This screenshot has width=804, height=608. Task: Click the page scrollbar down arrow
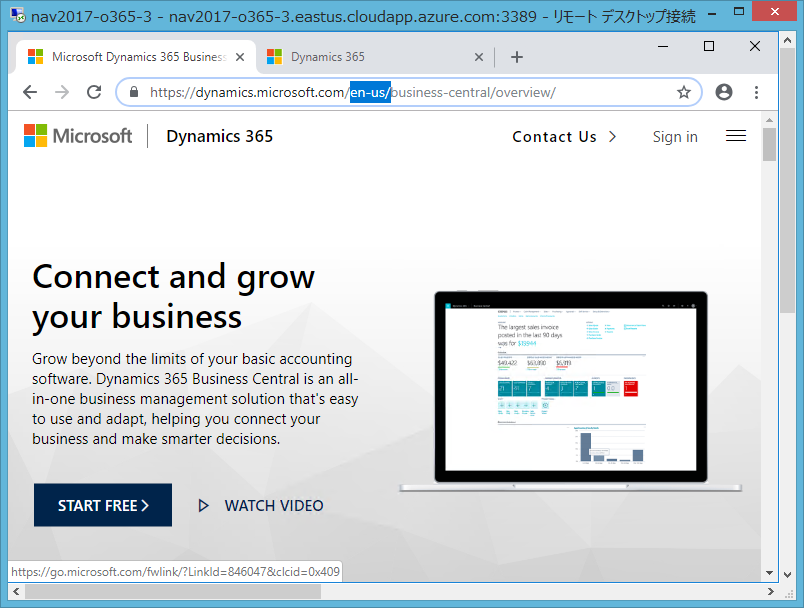tap(769, 573)
